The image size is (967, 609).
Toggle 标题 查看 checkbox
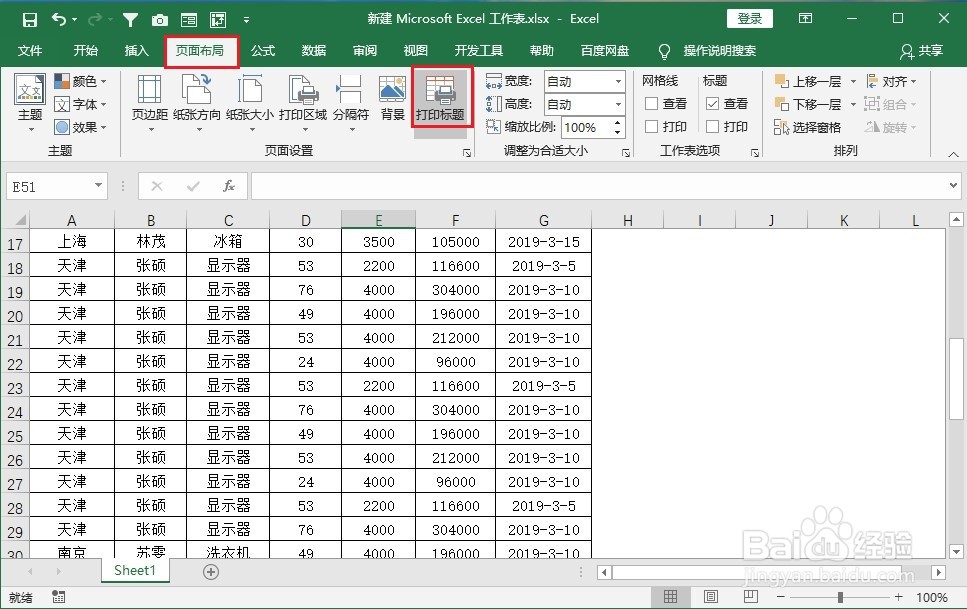point(712,104)
